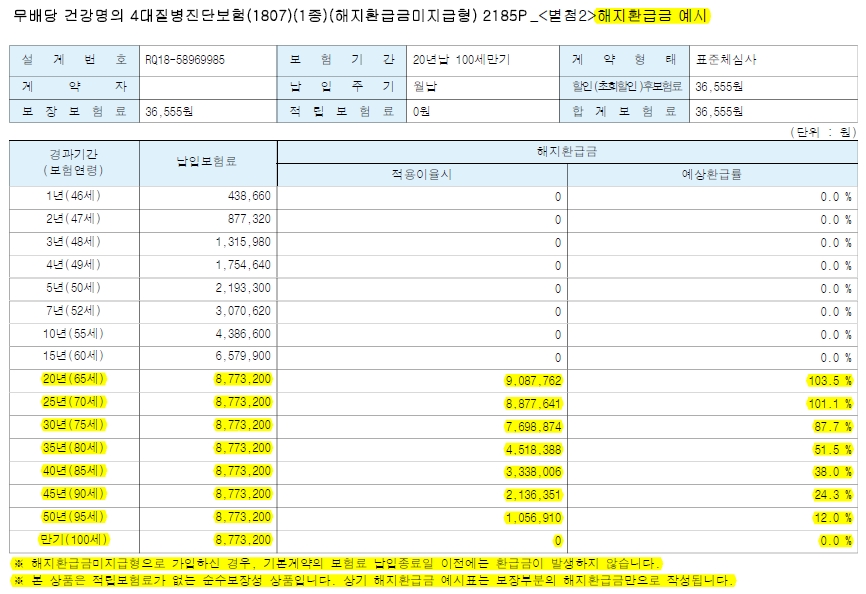Select the 40년(85세) row label

(x=73, y=471)
